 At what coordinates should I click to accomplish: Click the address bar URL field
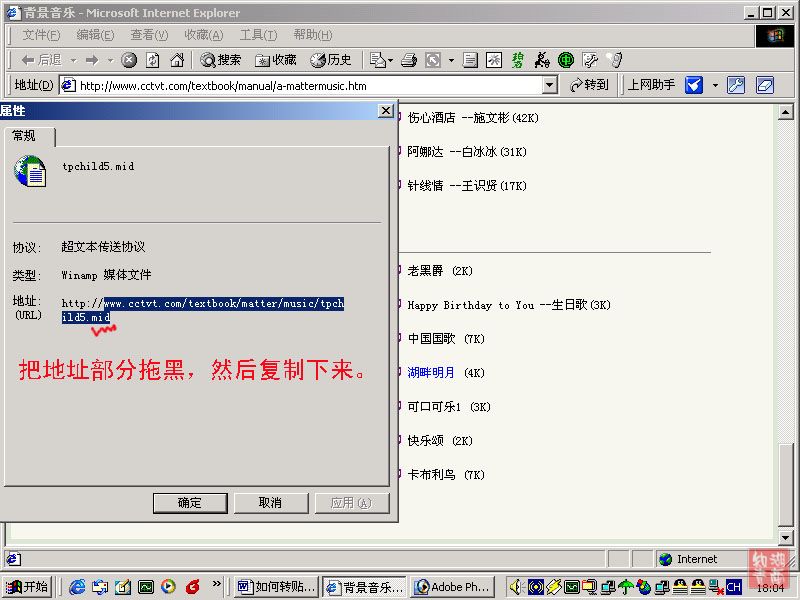pos(300,86)
